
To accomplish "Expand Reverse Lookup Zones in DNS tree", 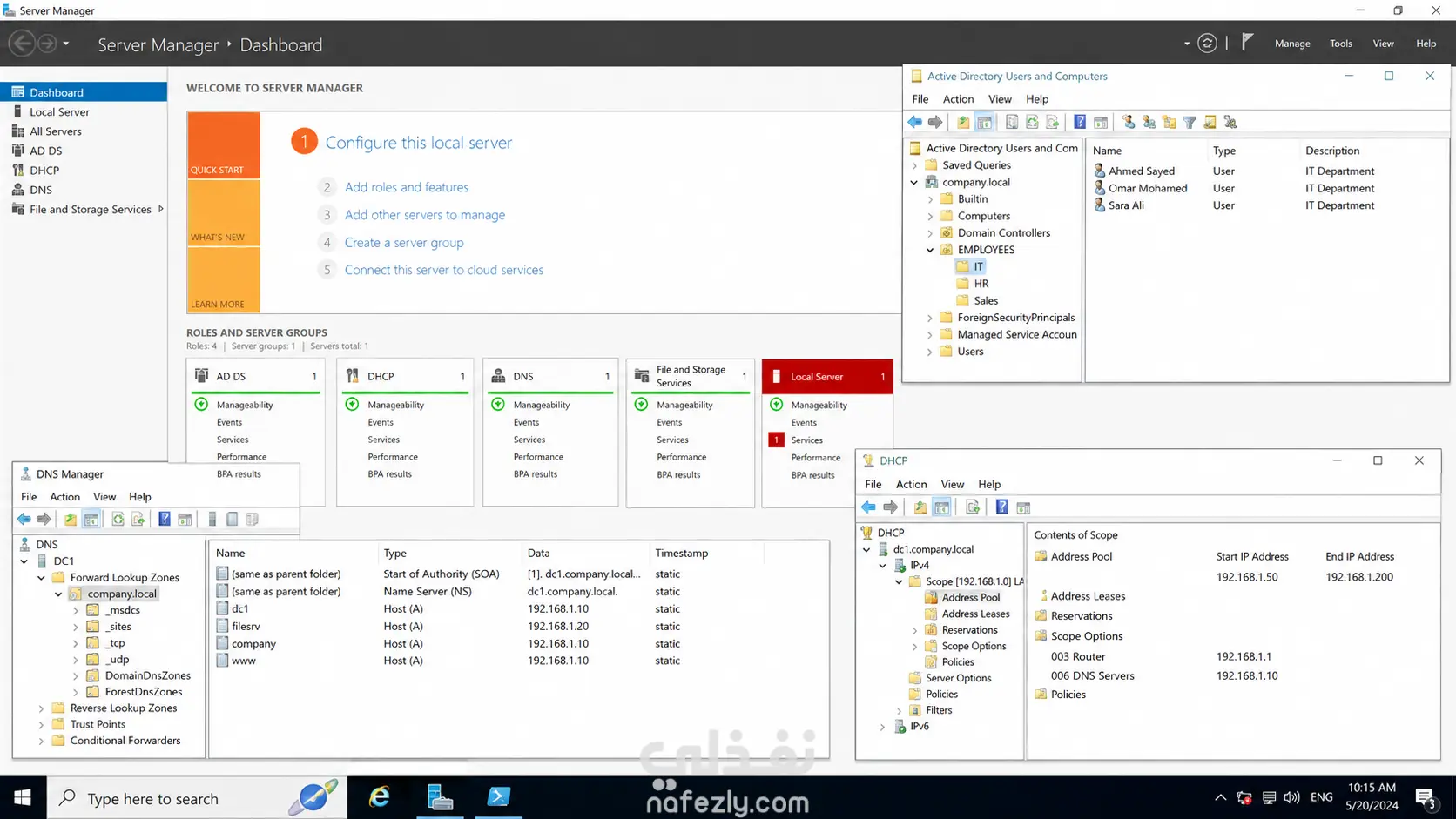I will 41,708.
